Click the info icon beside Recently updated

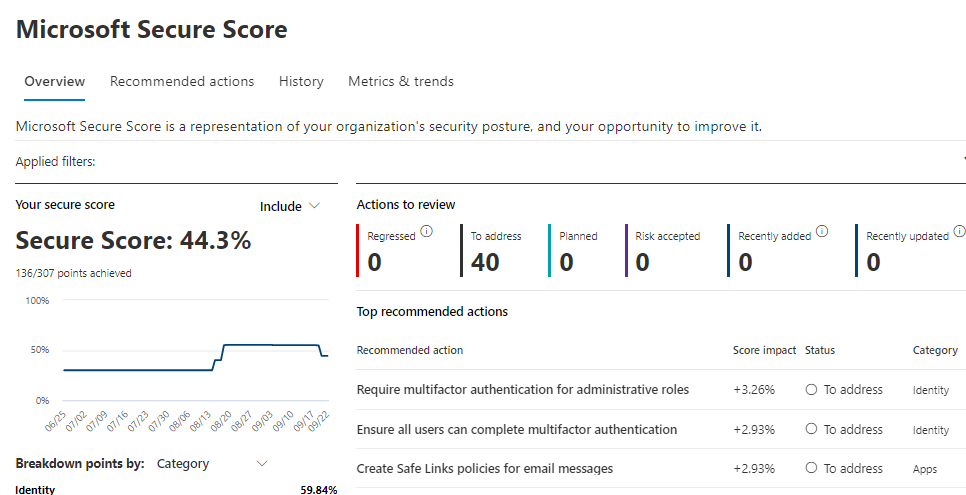[959, 232]
